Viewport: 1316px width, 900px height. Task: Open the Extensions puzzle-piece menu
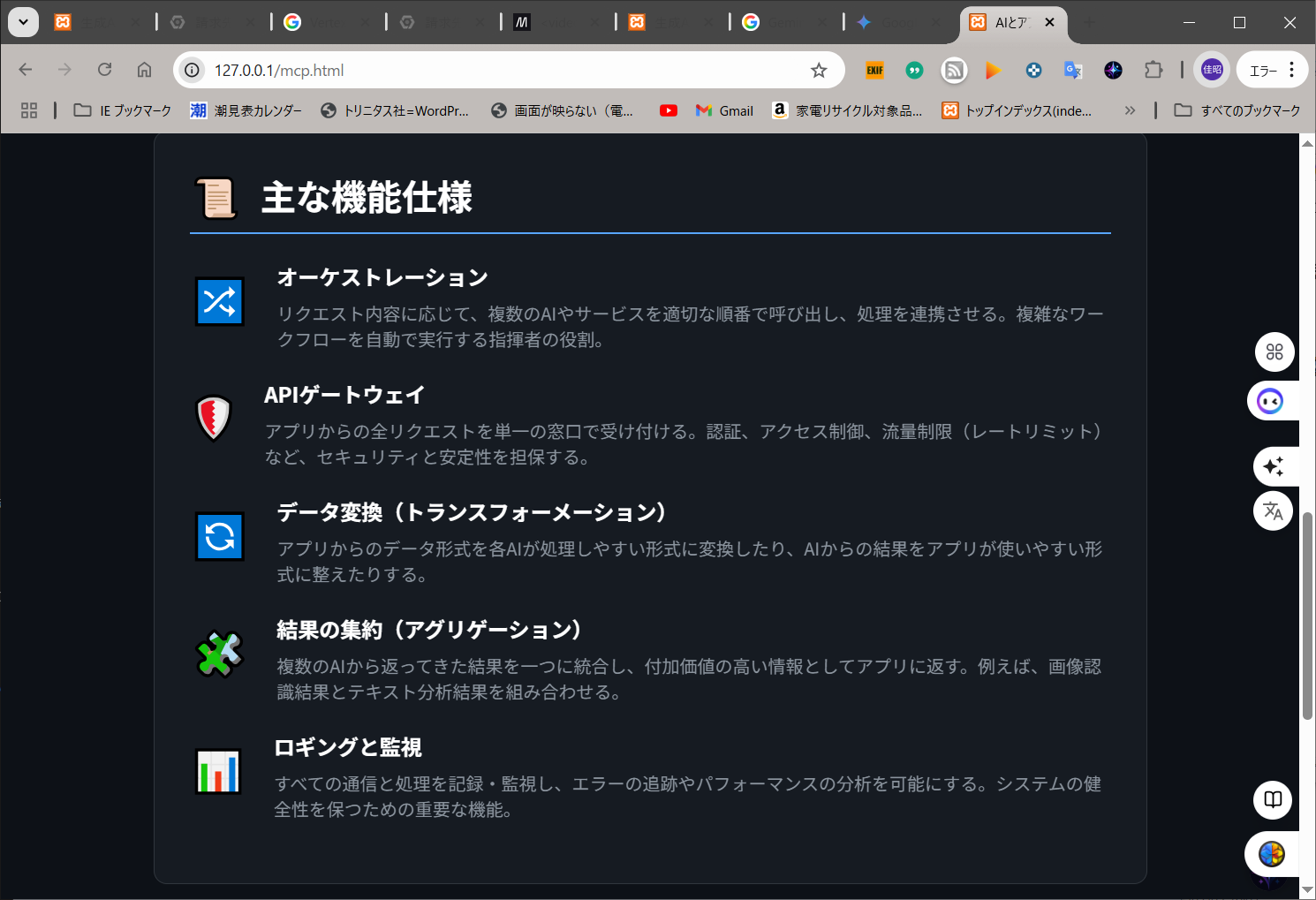click(x=1153, y=71)
